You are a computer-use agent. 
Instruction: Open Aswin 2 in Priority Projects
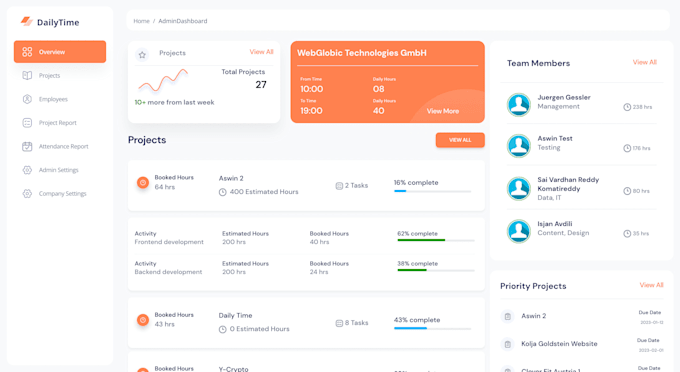533,316
